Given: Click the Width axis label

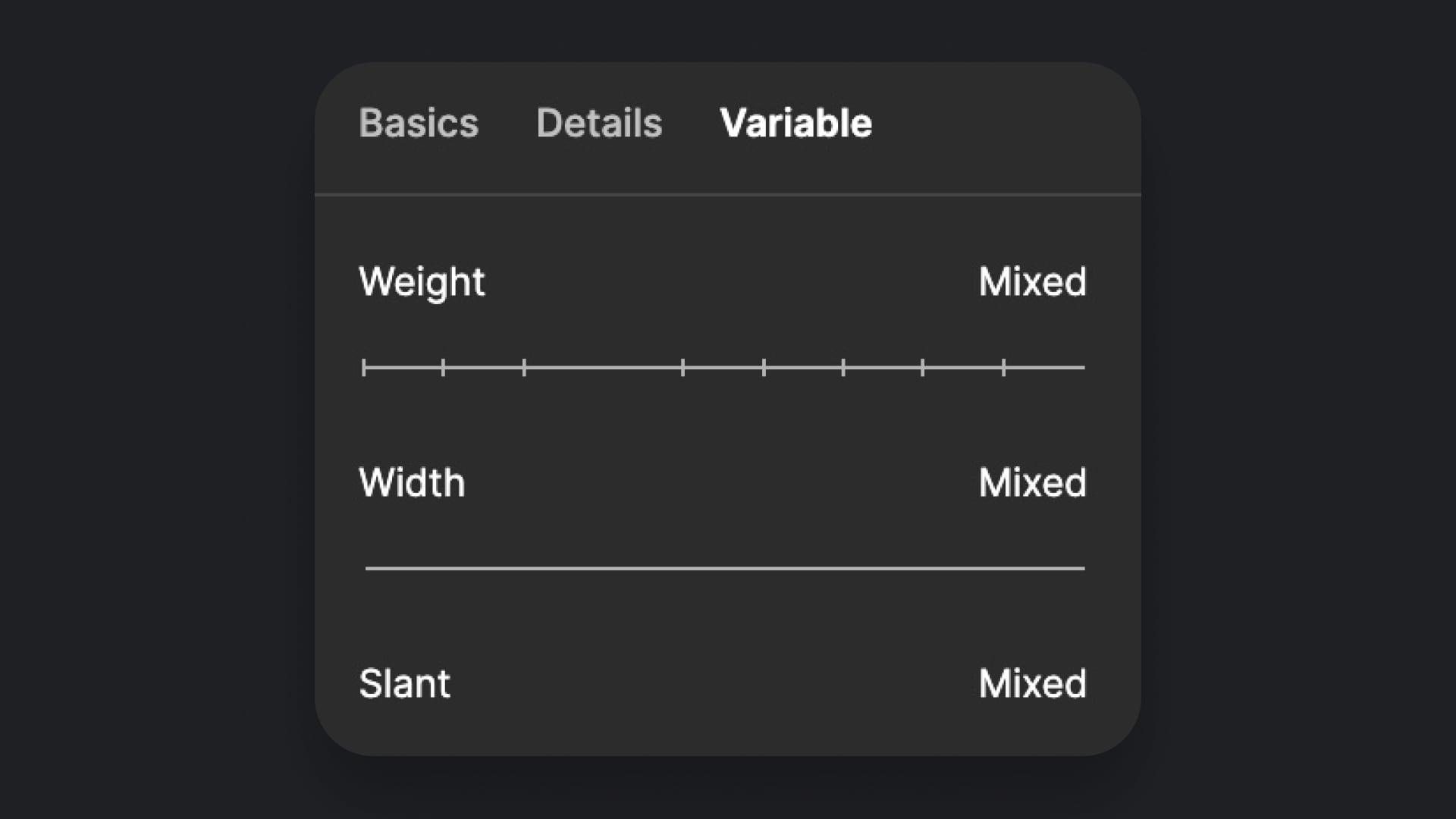Looking at the screenshot, I should (x=413, y=482).
